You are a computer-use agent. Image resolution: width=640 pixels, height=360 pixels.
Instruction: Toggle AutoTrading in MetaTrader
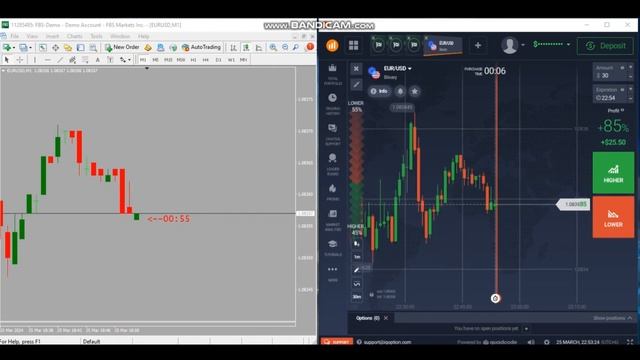click(202, 47)
